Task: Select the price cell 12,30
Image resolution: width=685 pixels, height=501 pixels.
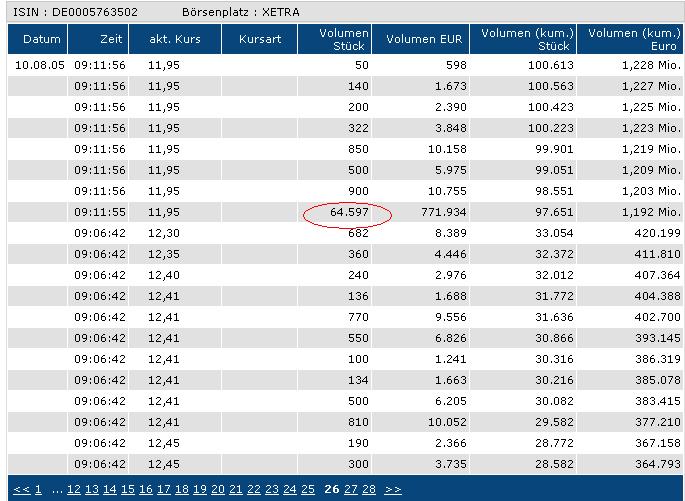Action: click(x=164, y=233)
